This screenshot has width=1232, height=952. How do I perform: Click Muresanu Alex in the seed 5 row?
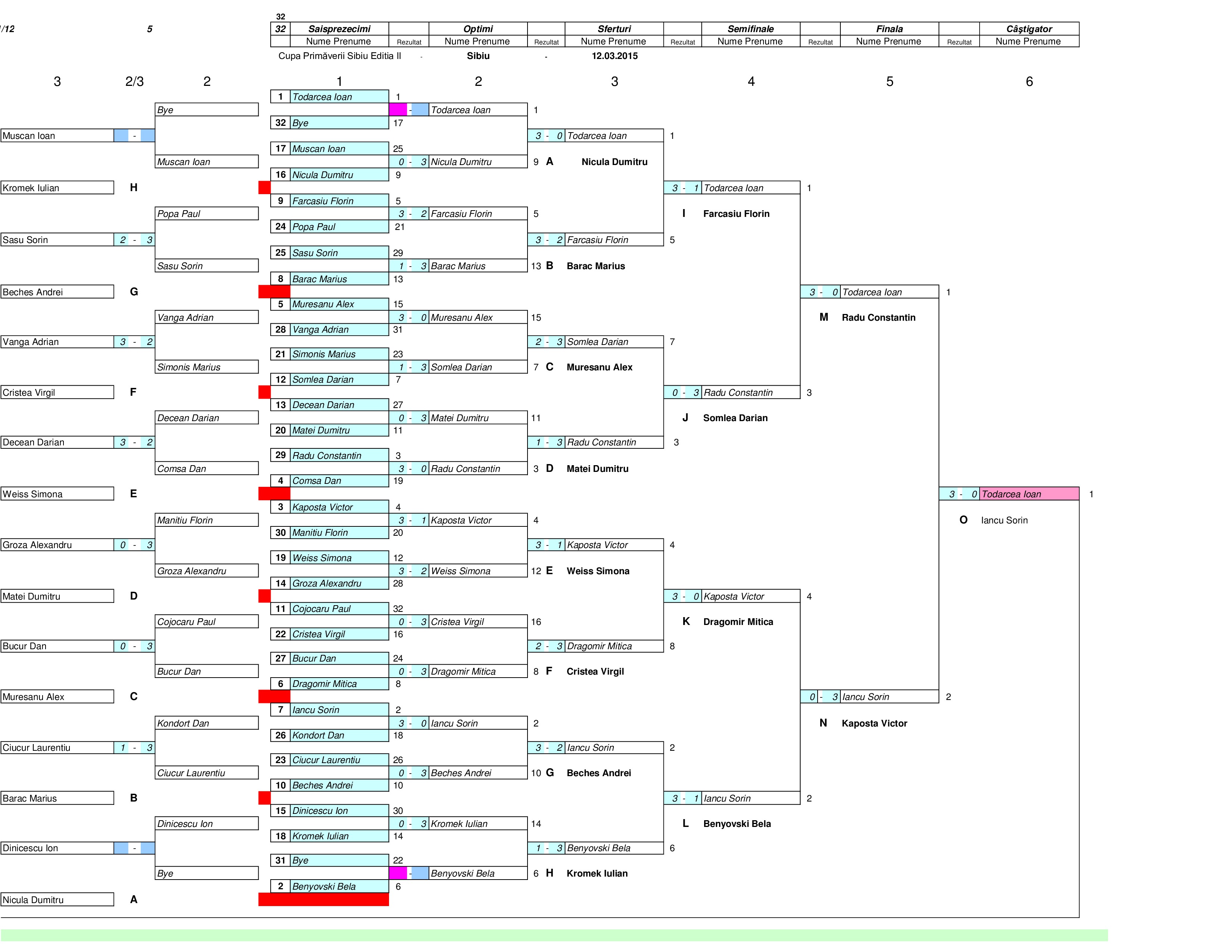click(x=339, y=304)
